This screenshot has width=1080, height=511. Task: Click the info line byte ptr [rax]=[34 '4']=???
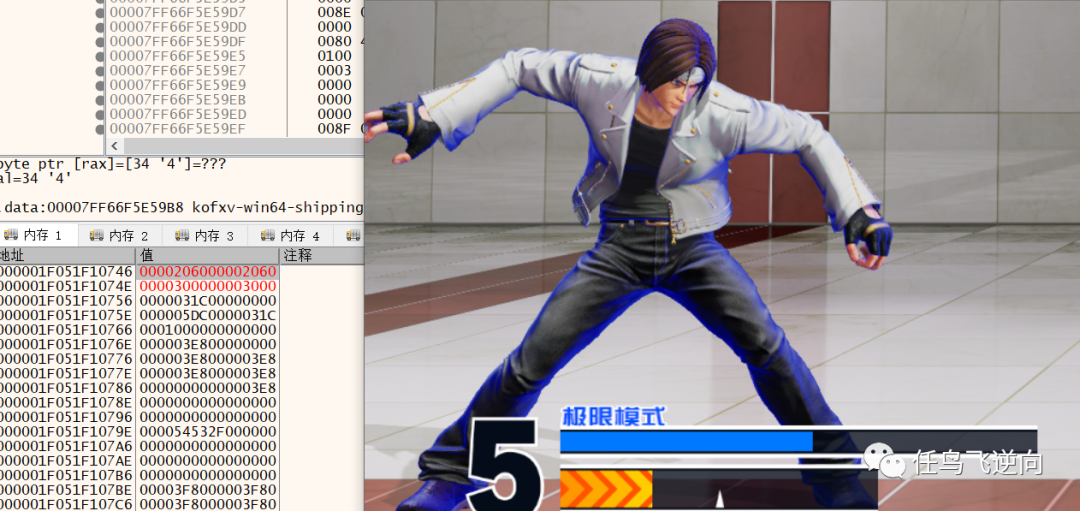pyautogui.click(x=113, y=165)
